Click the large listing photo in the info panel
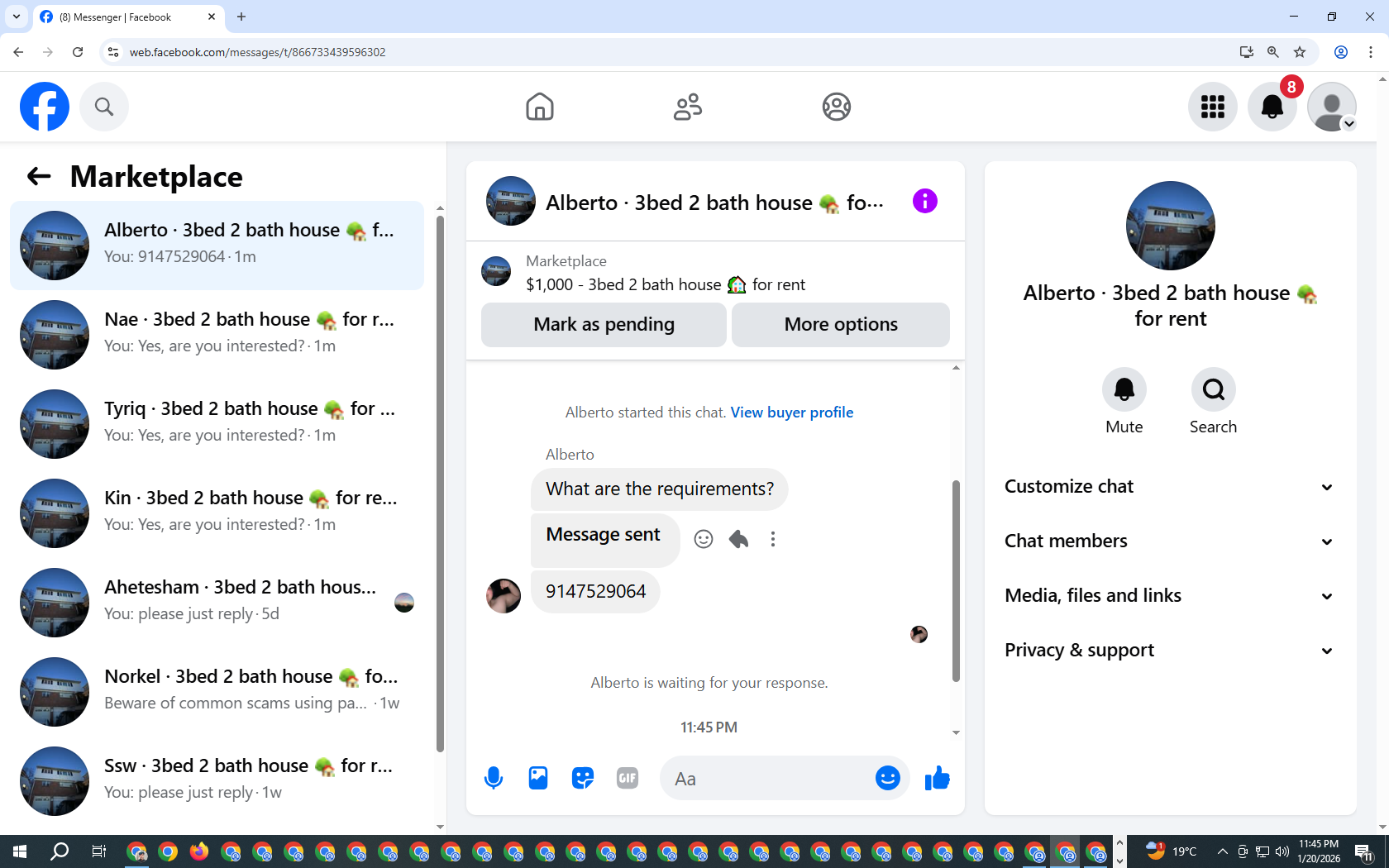Image resolution: width=1389 pixels, height=868 pixels. coord(1171,226)
